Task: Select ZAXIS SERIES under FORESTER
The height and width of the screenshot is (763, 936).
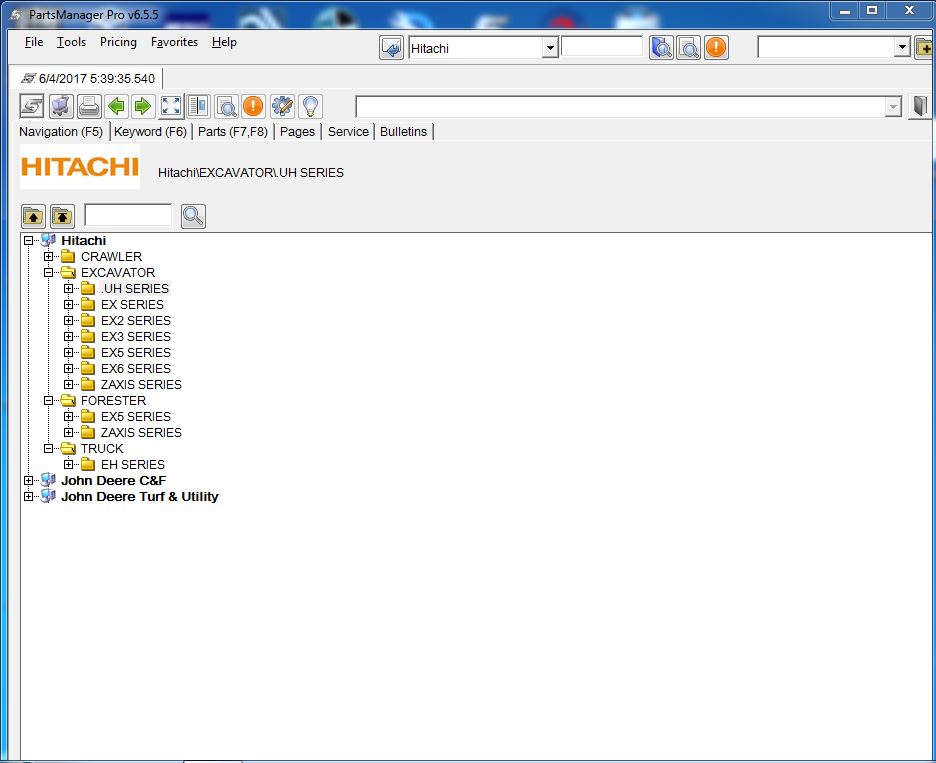Action: pos(141,433)
